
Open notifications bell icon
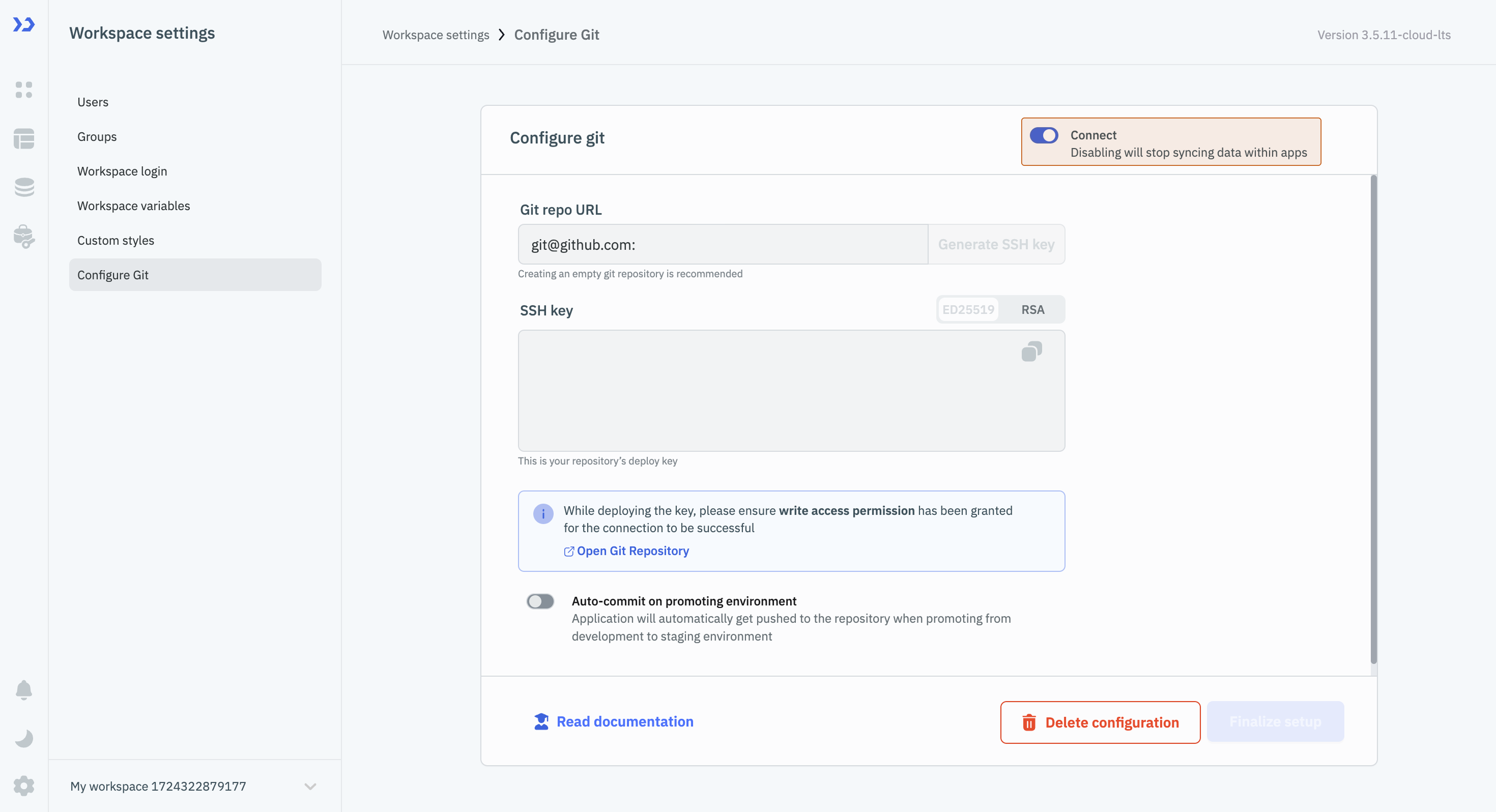[24, 689]
